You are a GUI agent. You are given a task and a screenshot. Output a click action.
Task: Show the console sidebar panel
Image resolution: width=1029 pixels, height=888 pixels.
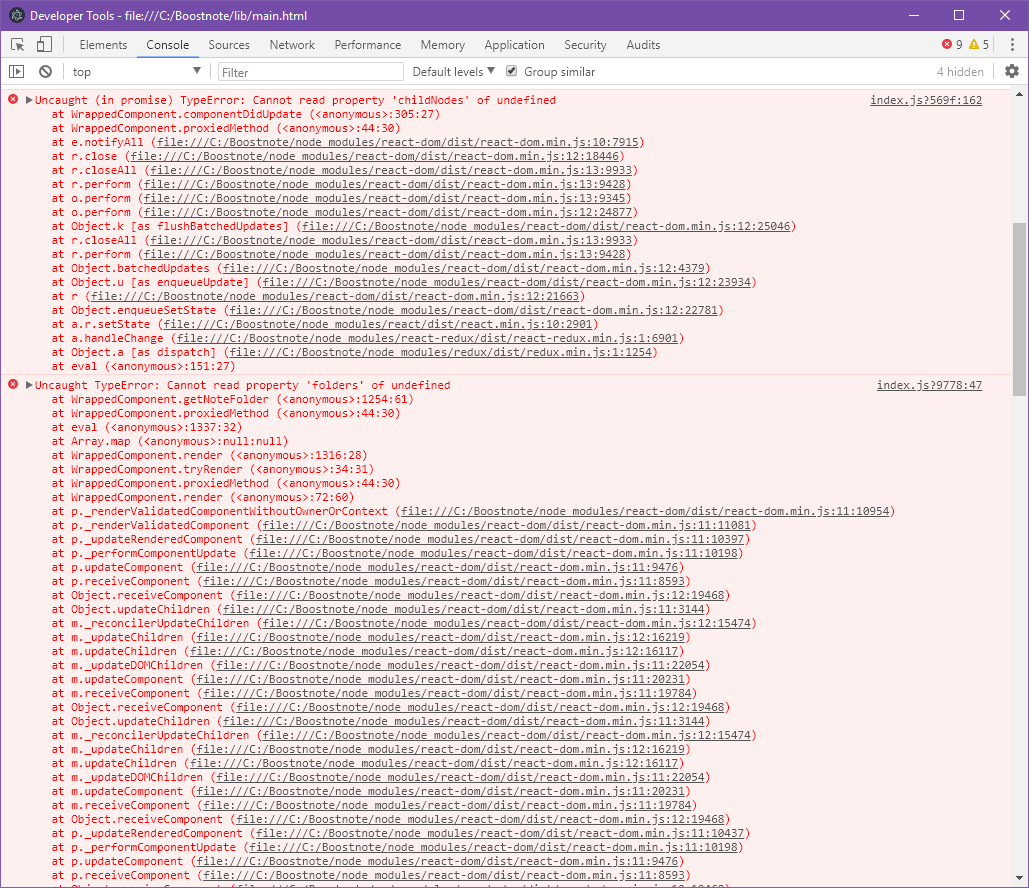coord(16,71)
